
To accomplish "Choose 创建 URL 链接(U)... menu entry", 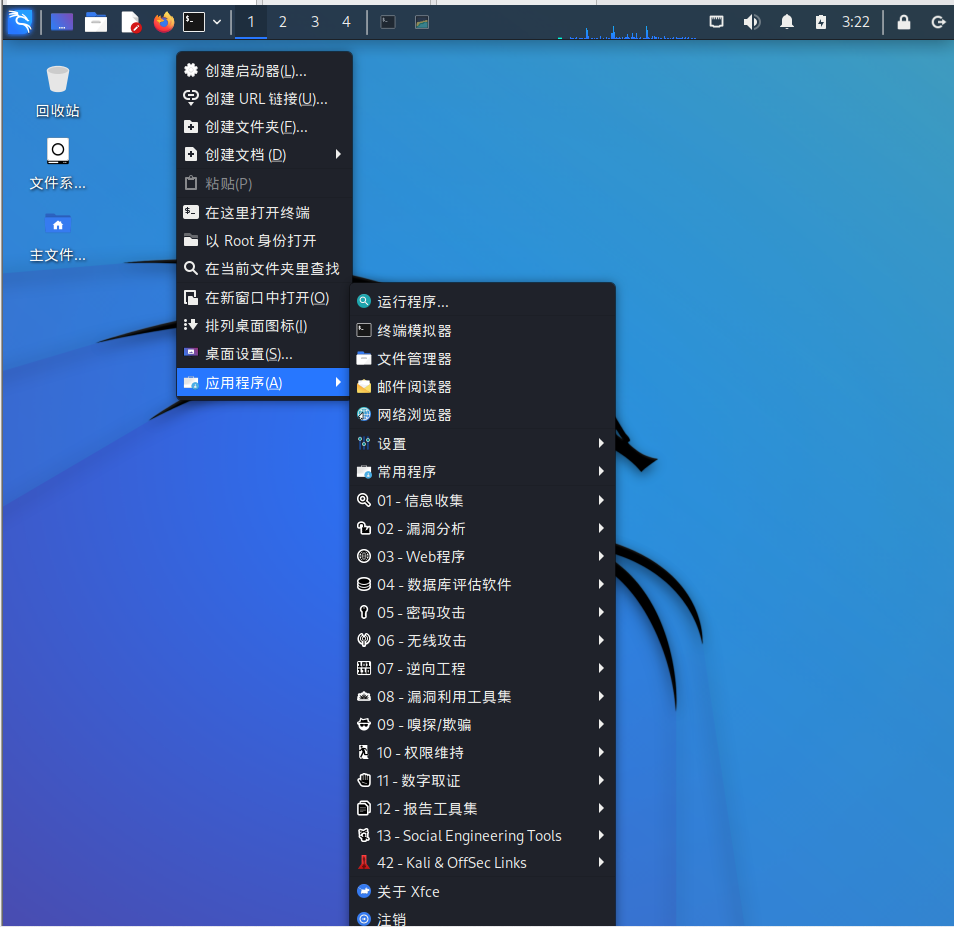I will click(264, 99).
